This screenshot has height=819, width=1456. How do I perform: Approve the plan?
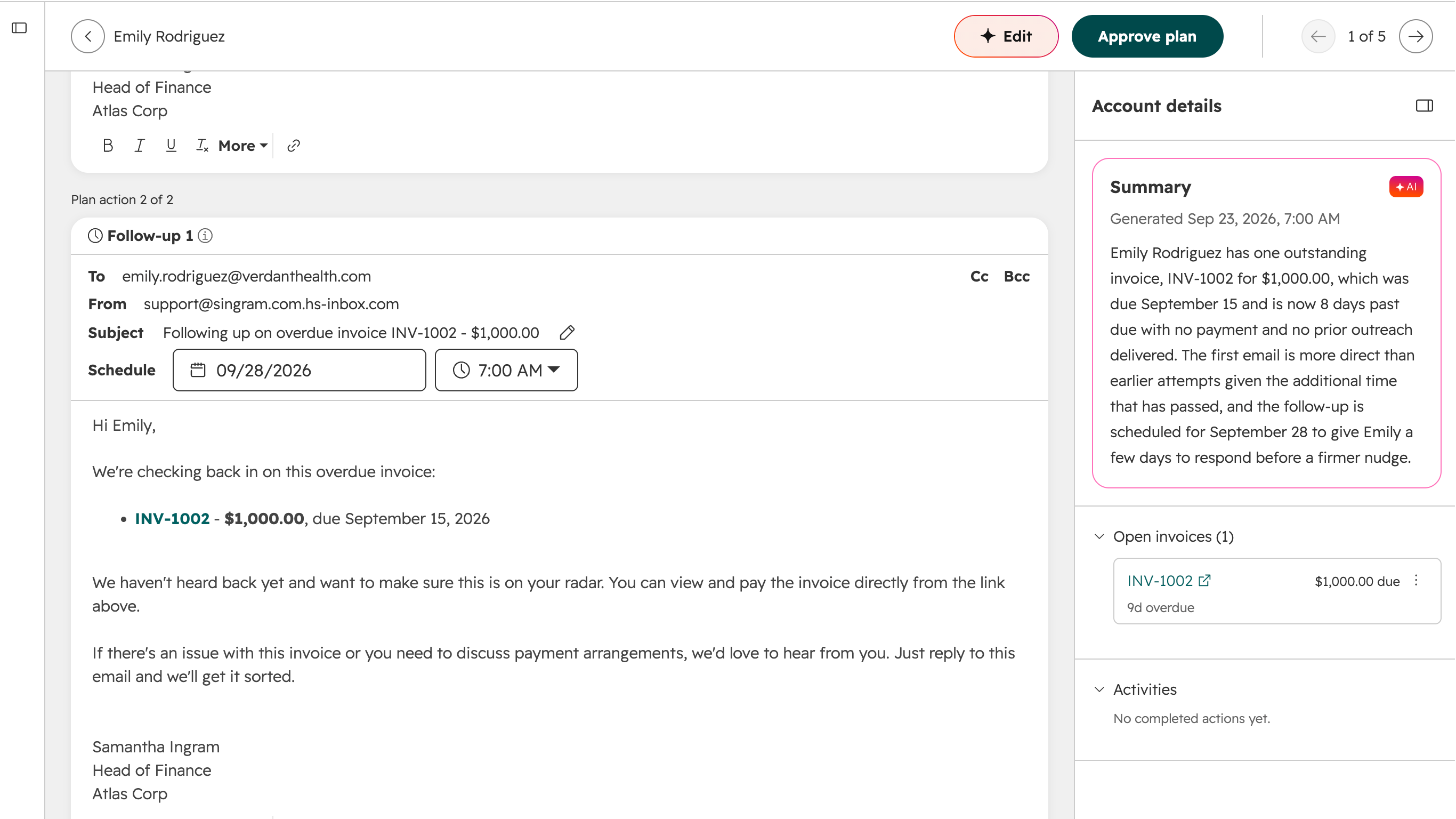click(x=1147, y=36)
